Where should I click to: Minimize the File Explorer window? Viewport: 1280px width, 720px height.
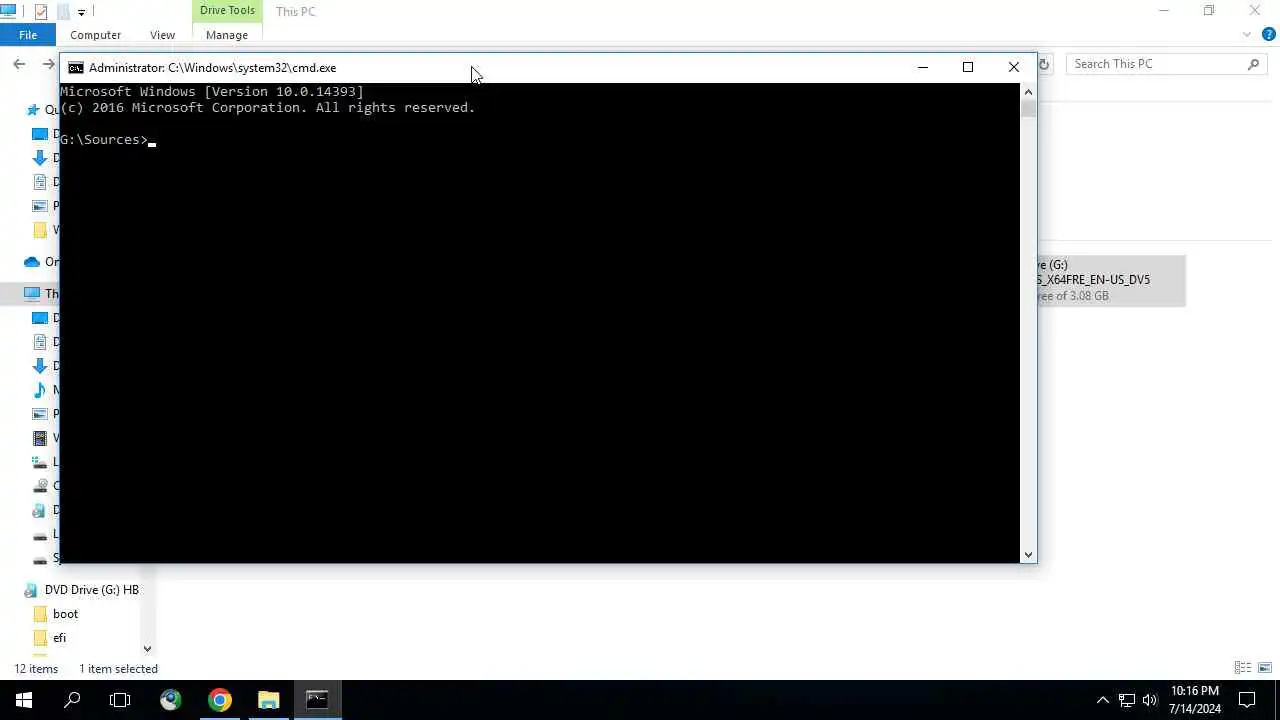[1163, 11]
